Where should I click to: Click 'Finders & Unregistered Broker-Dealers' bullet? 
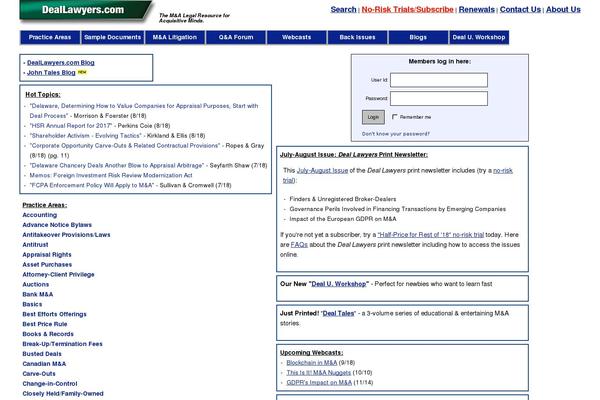click(342, 199)
